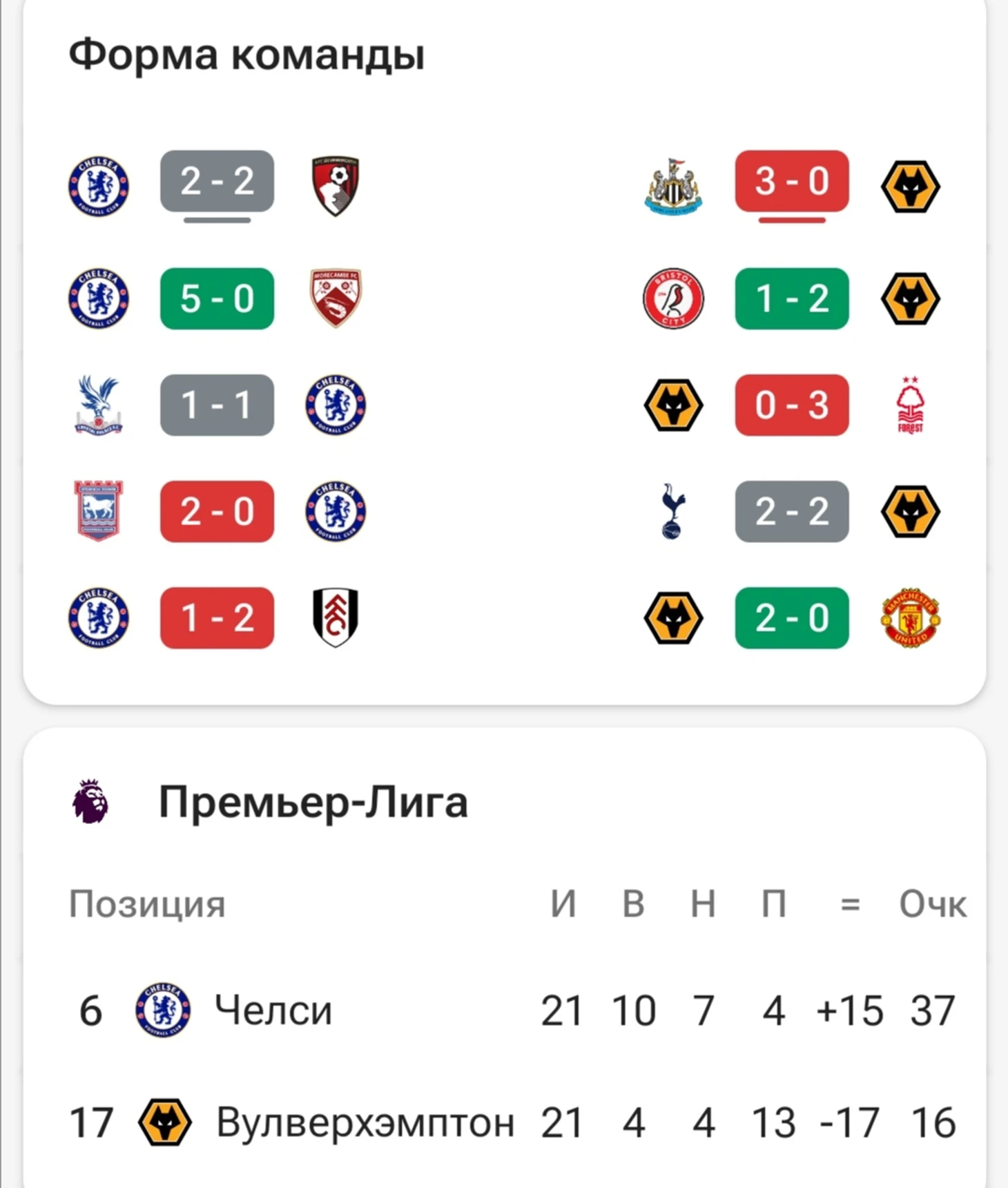
Task: Tap the Crystal Palace crest
Action: pyautogui.click(x=99, y=405)
